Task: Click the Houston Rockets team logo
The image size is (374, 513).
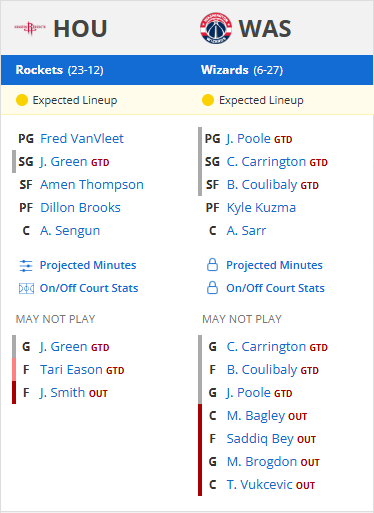Action: [x=30, y=28]
